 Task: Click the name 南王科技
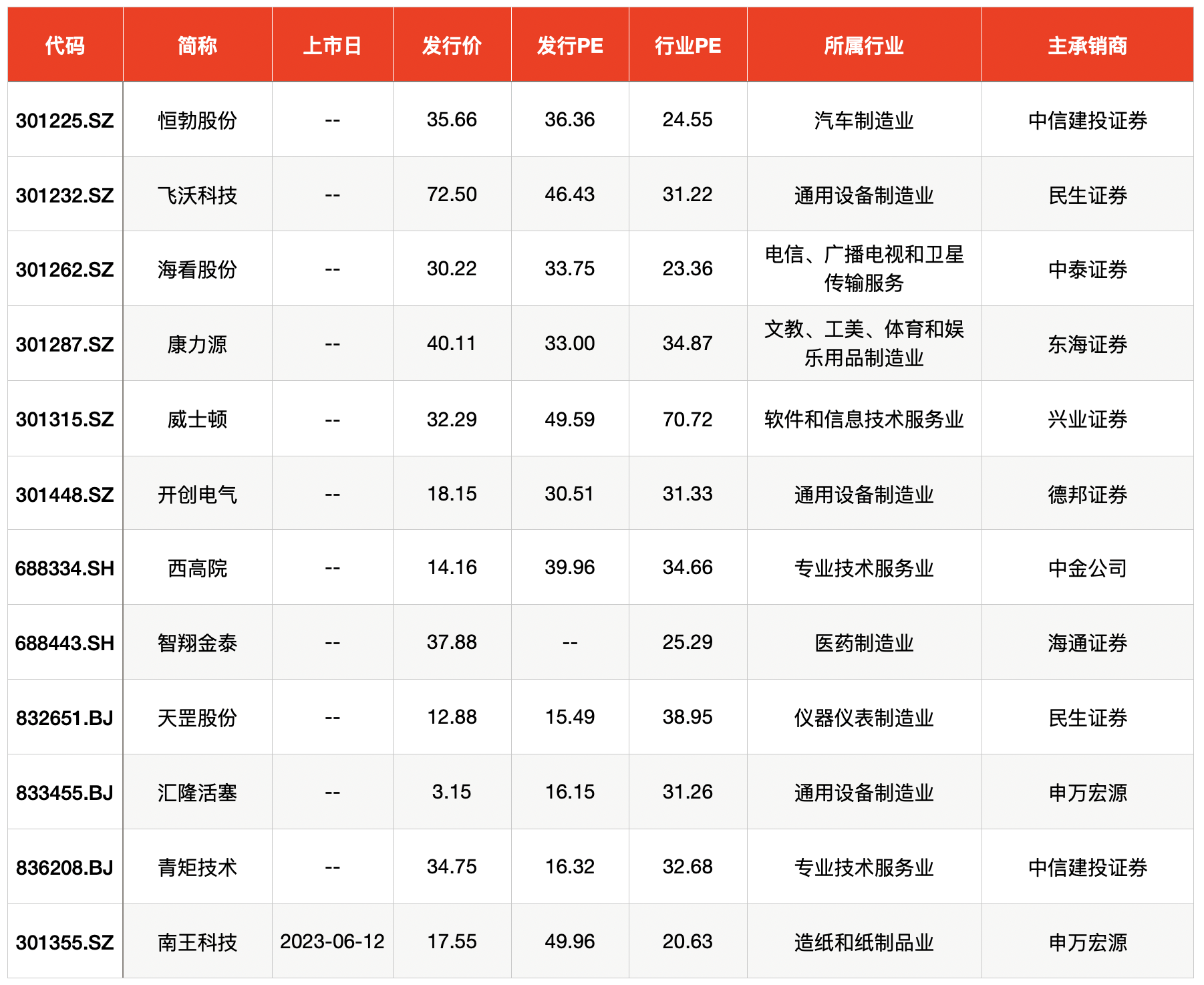(197, 942)
